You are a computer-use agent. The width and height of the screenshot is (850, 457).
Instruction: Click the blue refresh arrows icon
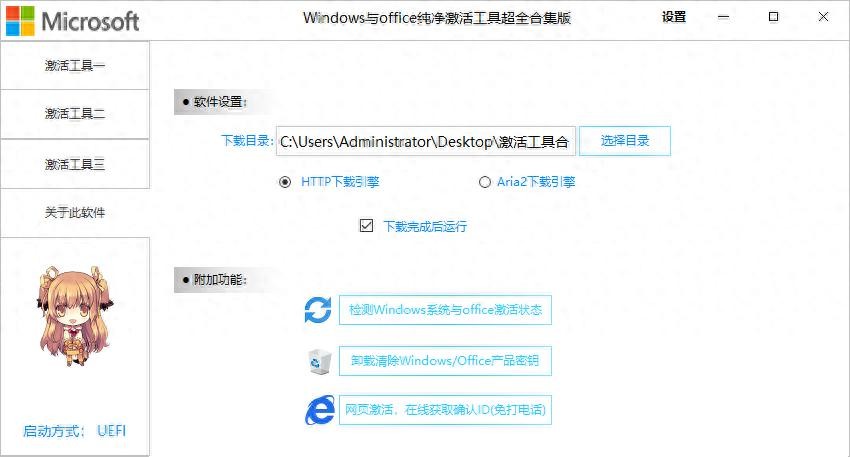318,310
